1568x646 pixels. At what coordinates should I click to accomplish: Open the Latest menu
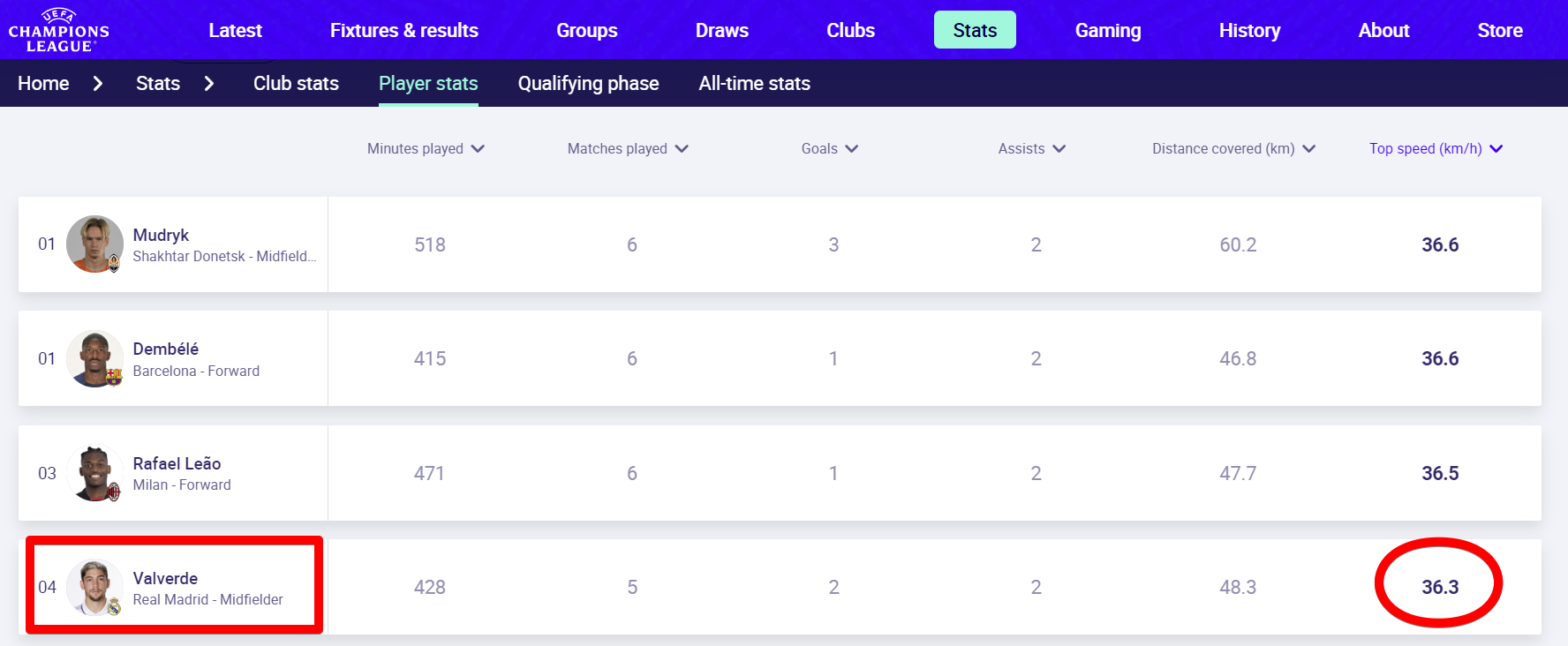coord(235,30)
